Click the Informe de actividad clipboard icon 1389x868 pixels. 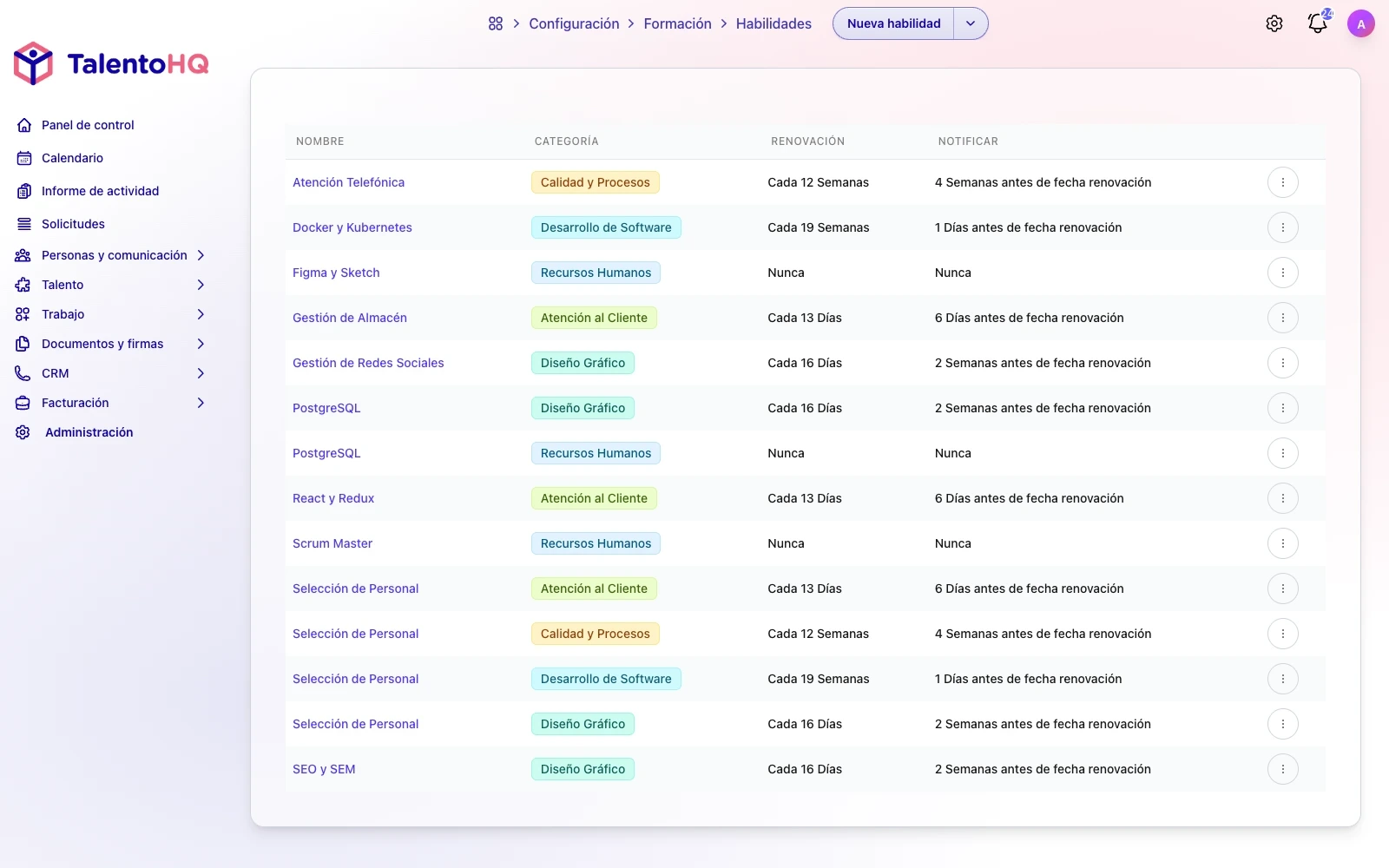coord(24,191)
